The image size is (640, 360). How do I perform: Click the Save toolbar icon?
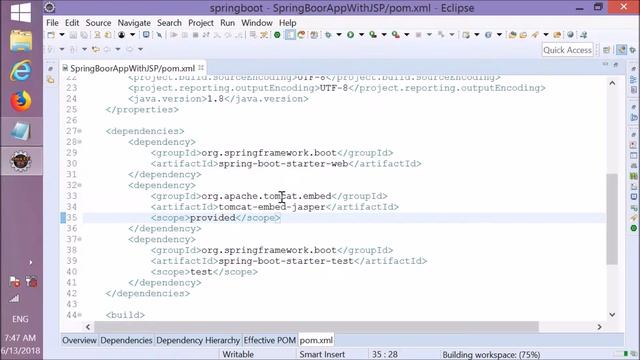pyautogui.click(x=73, y=35)
